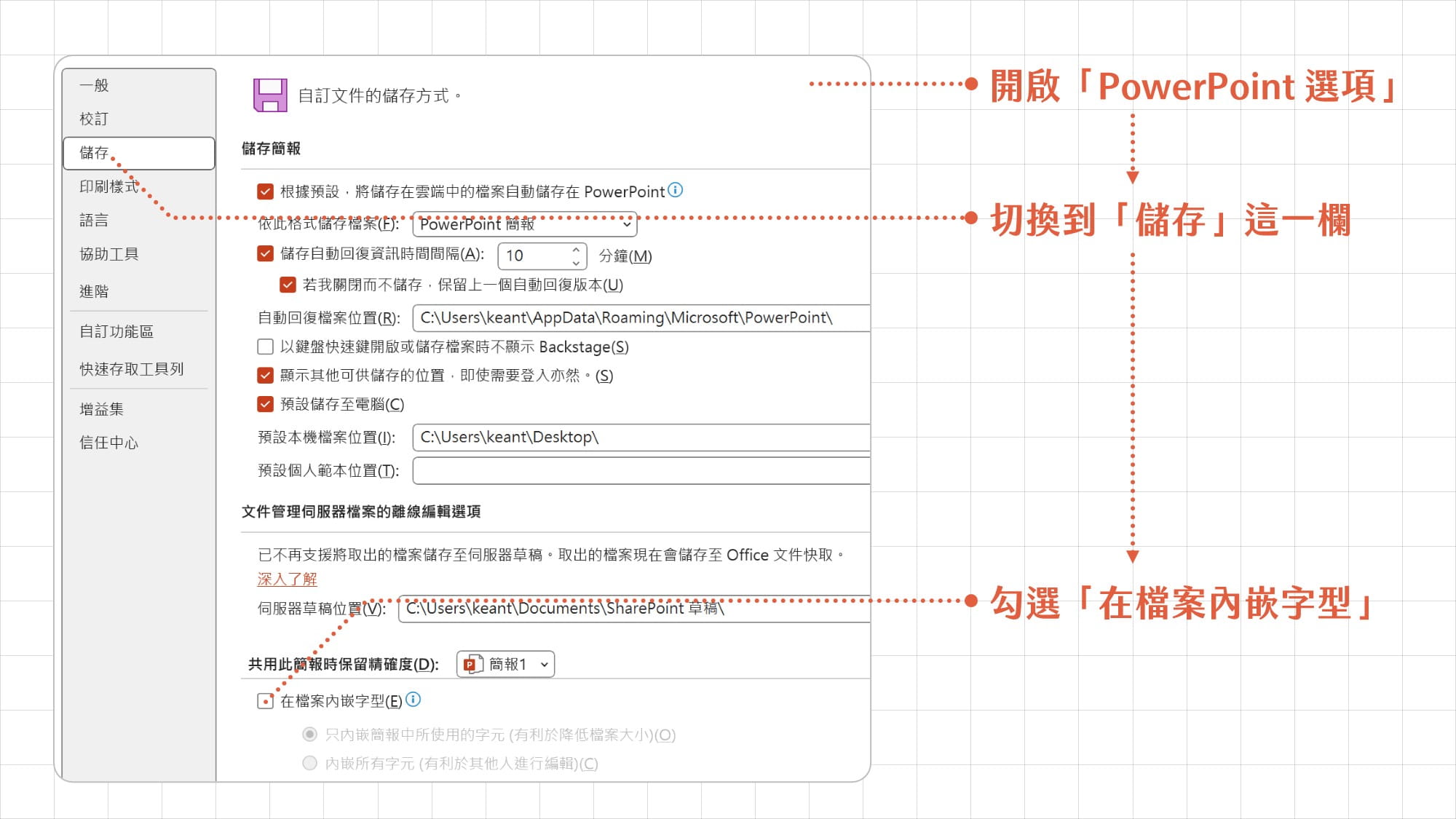Screen dimensions: 1456x819
Task: Check 在檔案內嵌字型 embed fonts checkbox
Action: [x=266, y=701]
